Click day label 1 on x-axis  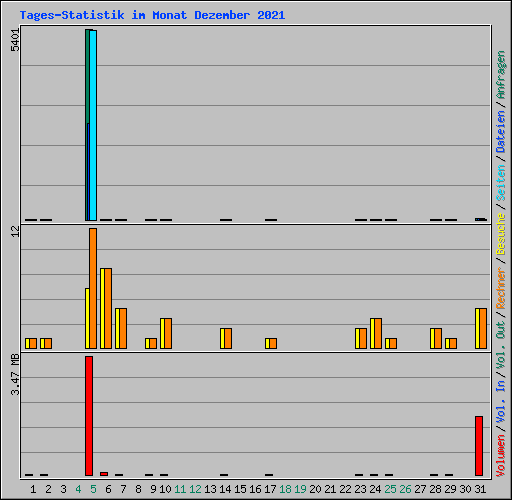pyautogui.click(x=33, y=489)
